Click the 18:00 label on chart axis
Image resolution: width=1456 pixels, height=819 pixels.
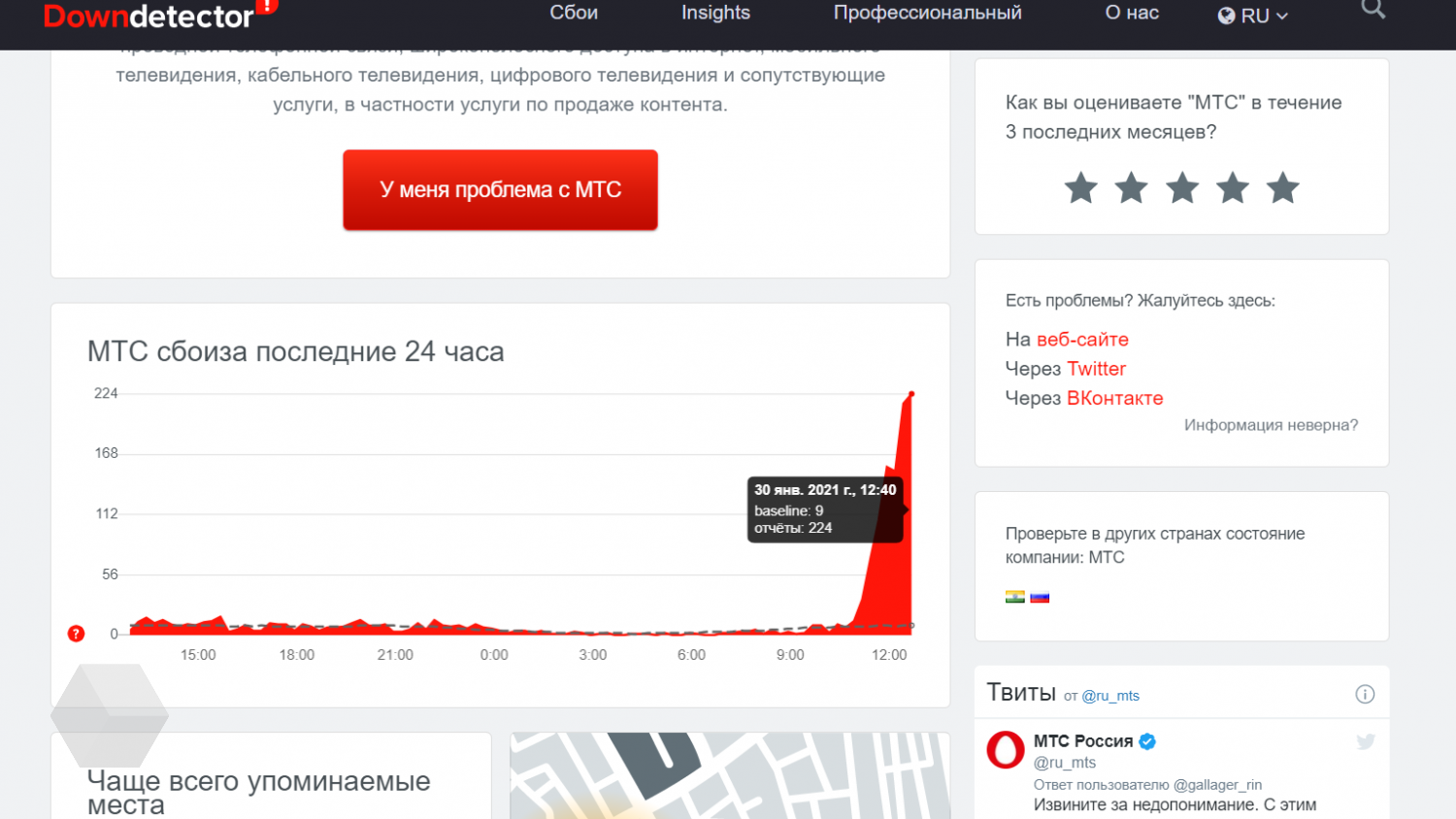point(297,655)
